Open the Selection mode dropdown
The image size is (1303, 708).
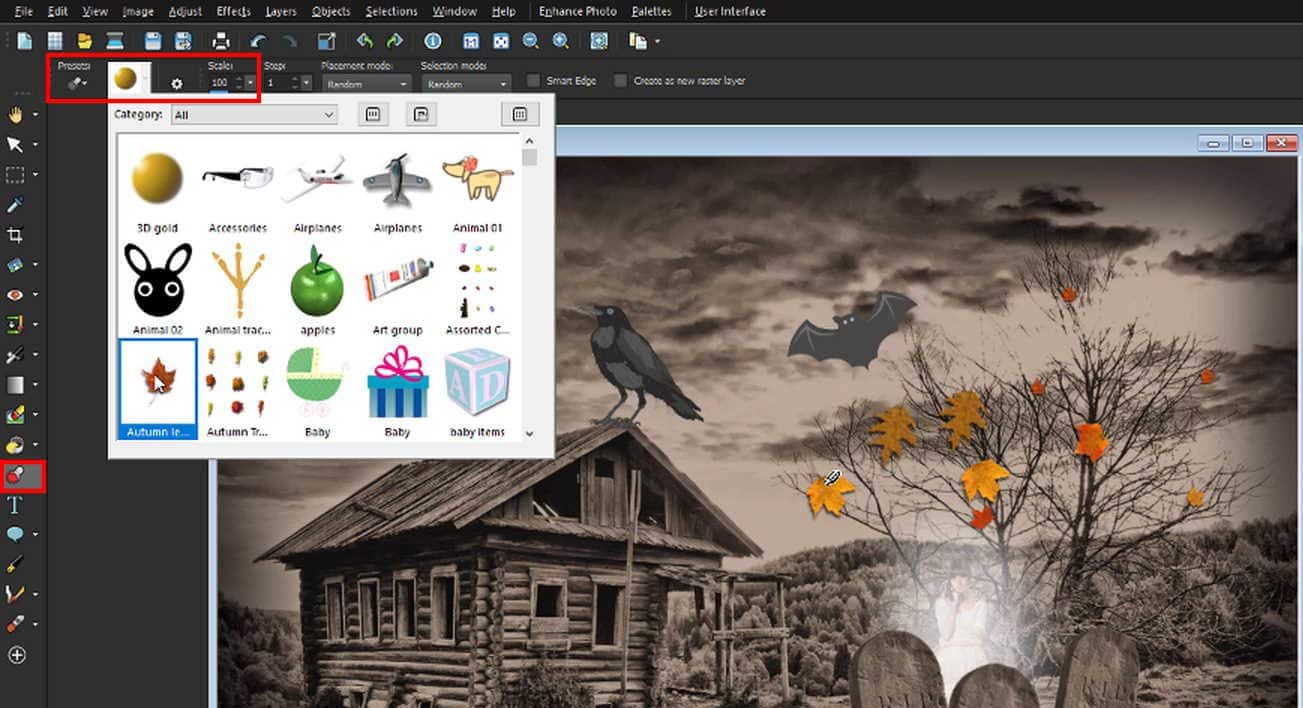pos(465,84)
